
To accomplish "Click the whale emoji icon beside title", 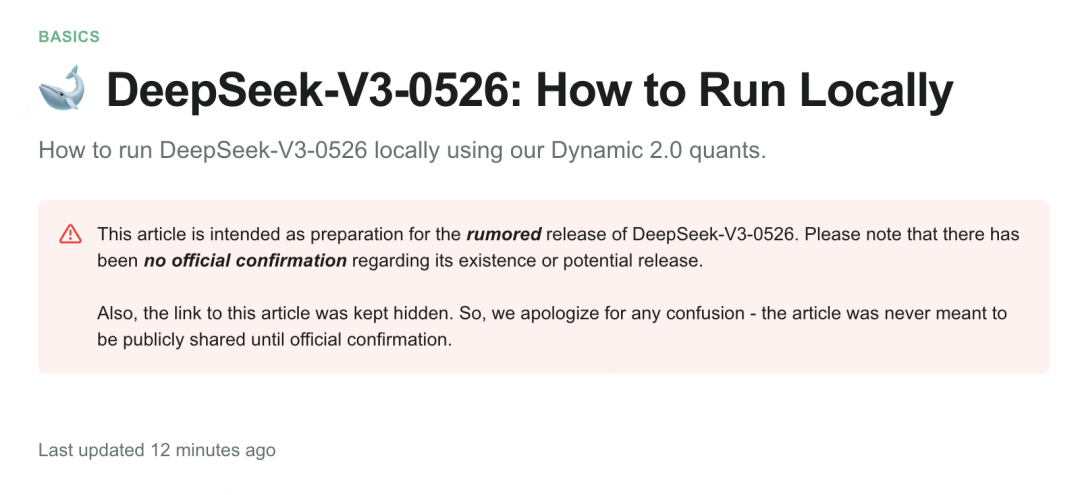I will 61,88.
